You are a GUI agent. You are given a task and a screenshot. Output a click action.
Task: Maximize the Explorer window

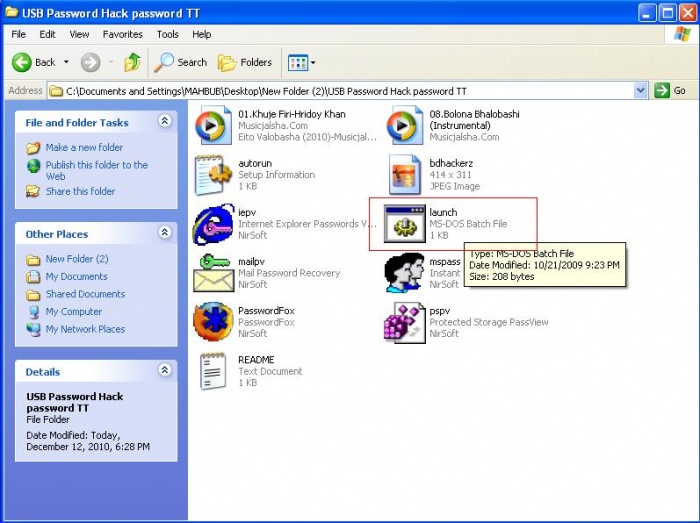coord(668,12)
